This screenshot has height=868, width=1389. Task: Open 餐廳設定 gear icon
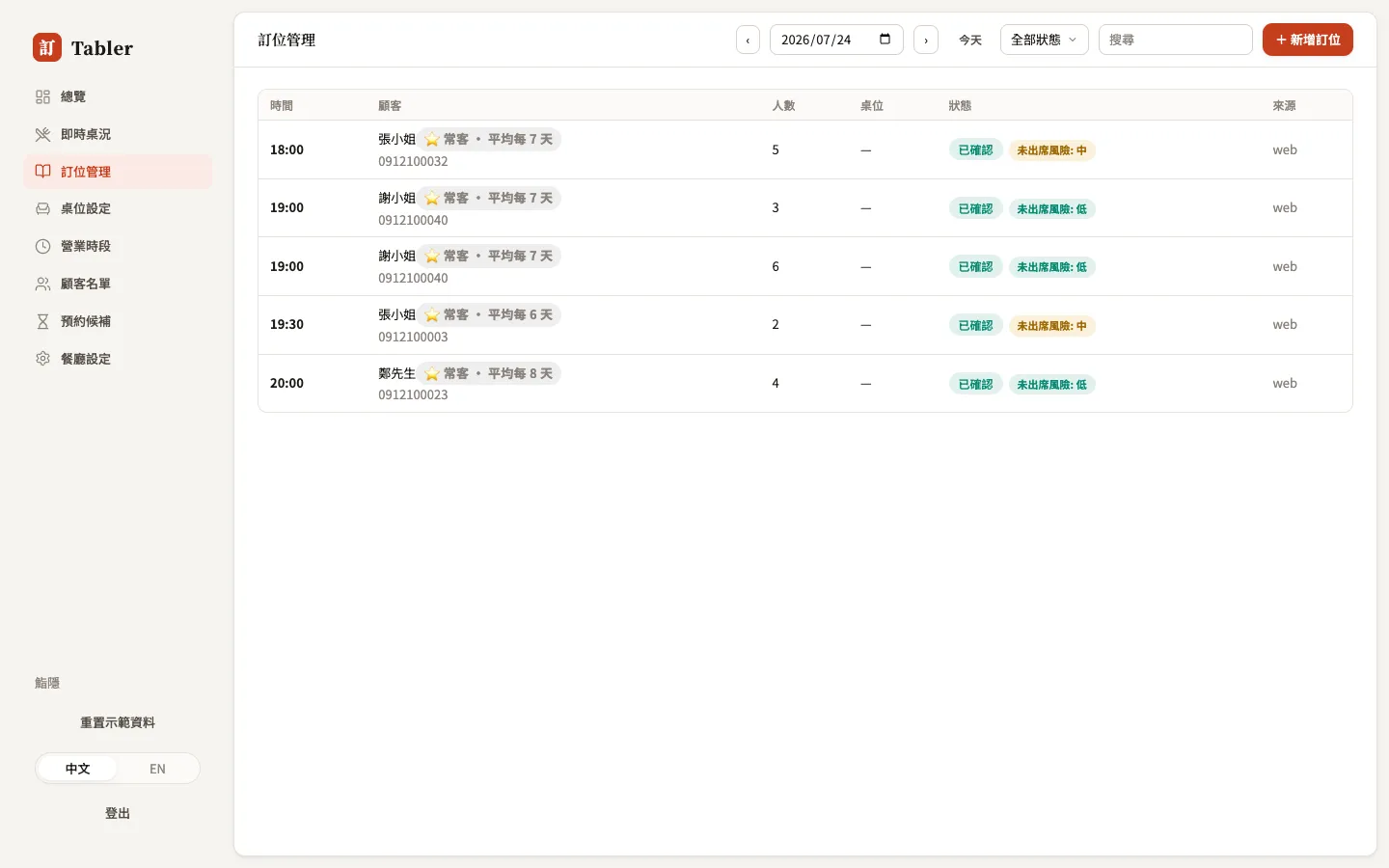click(42, 359)
